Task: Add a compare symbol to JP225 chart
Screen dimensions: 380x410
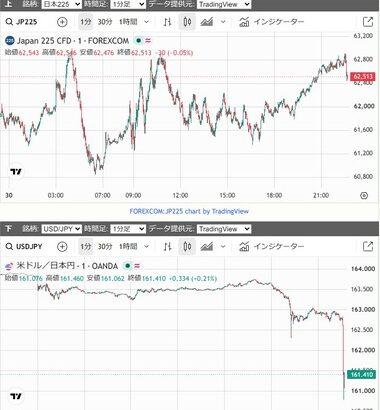Action: (62, 22)
